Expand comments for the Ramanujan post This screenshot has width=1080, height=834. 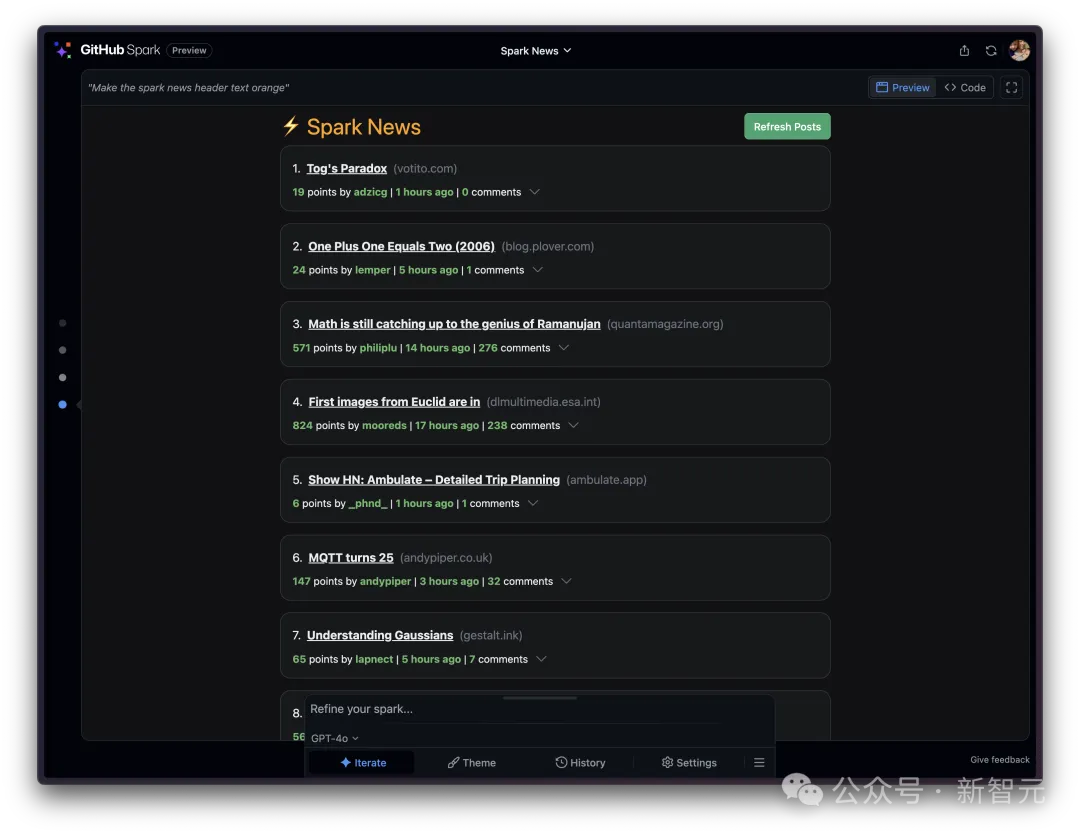(x=564, y=348)
